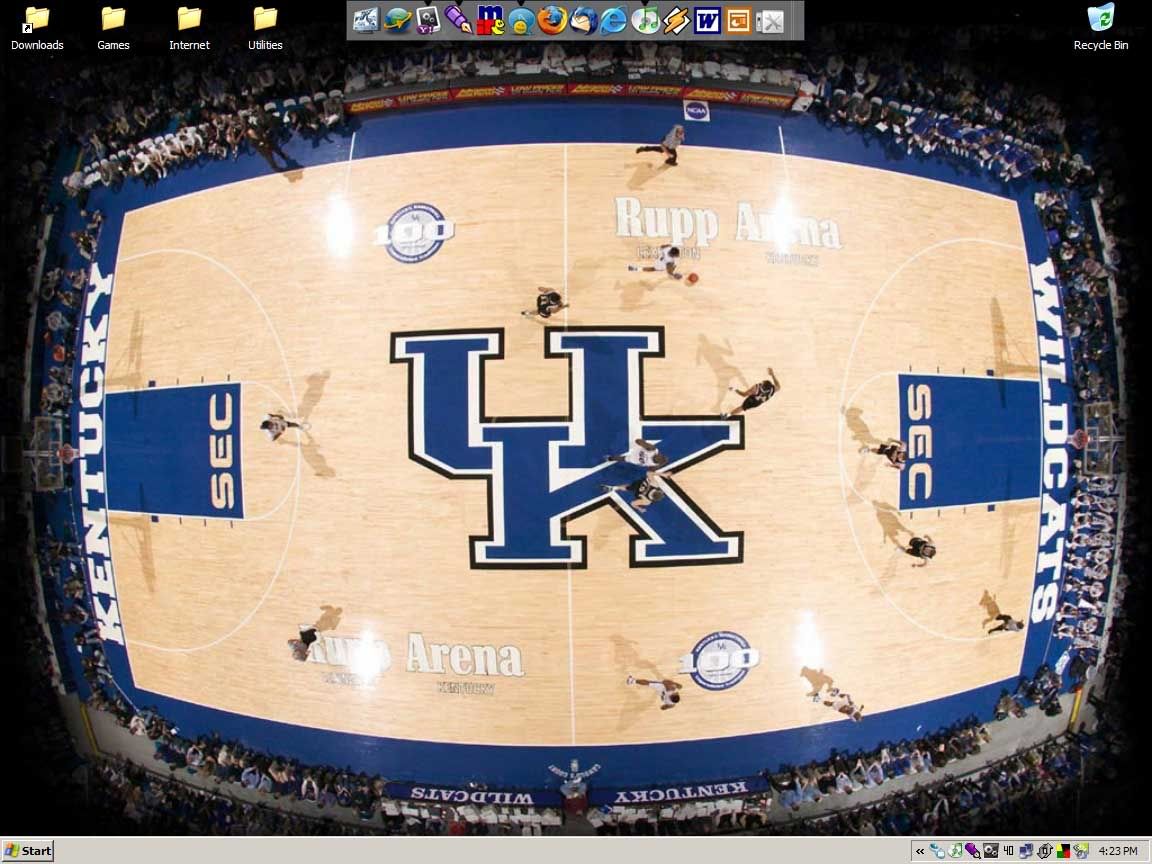Click the Start button
This screenshot has width=1152, height=864.
click(x=28, y=851)
